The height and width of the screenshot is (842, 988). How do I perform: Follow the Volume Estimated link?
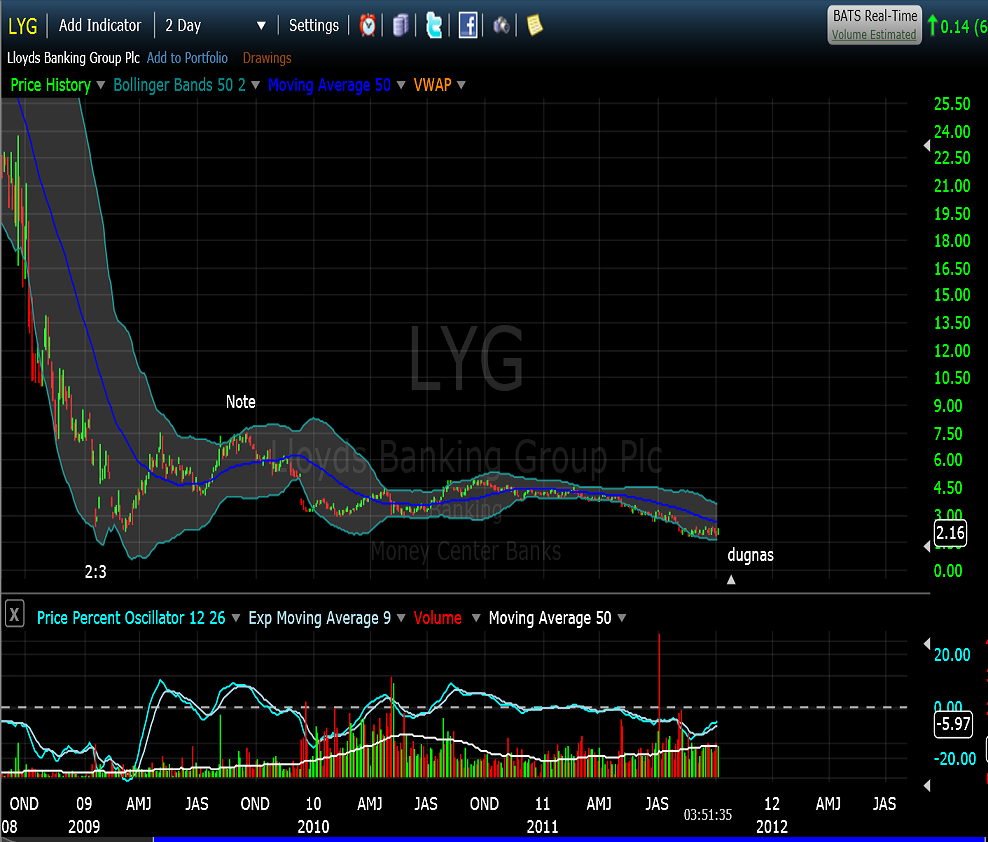874,35
